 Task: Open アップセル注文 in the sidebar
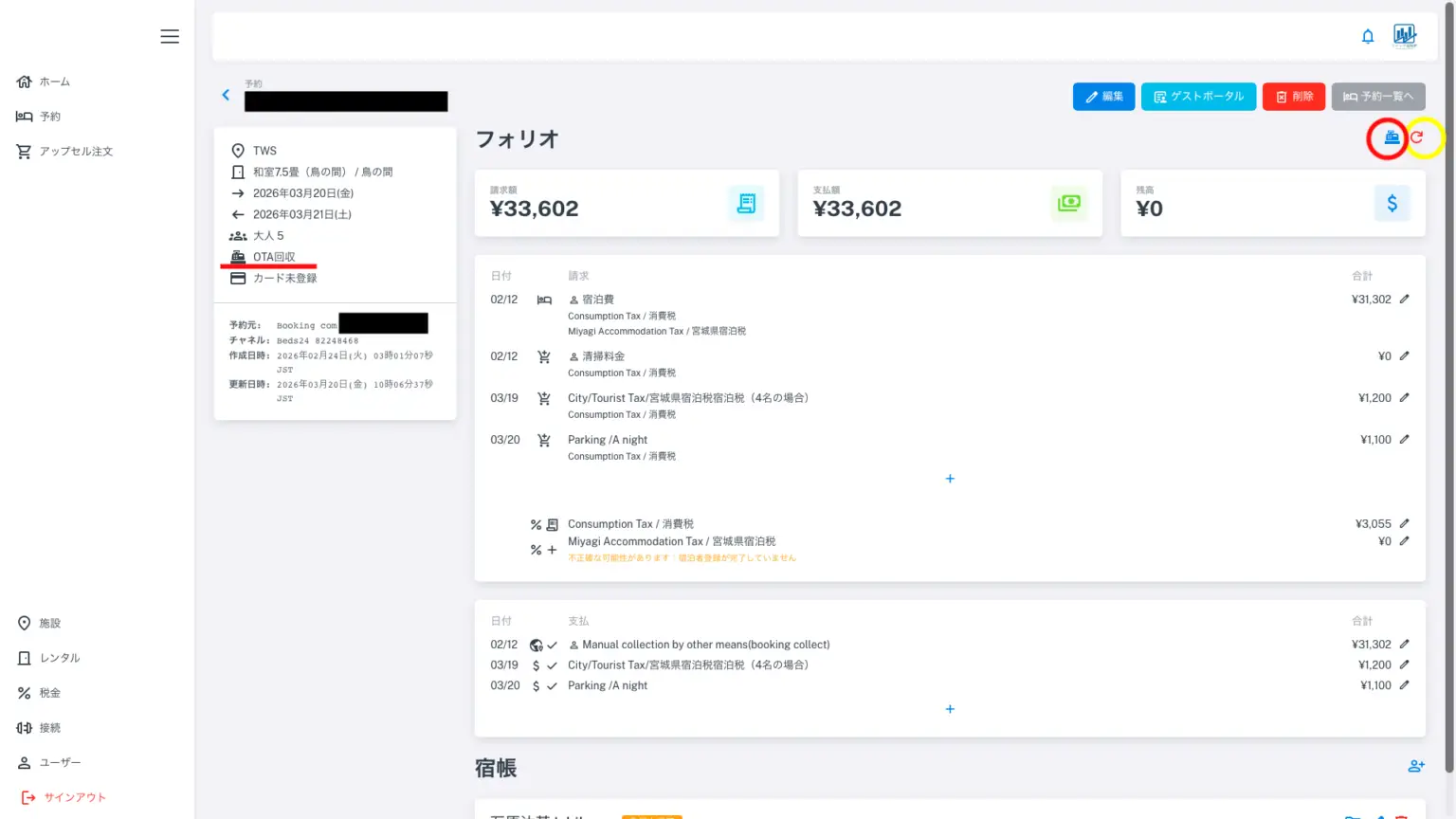pos(64,152)
